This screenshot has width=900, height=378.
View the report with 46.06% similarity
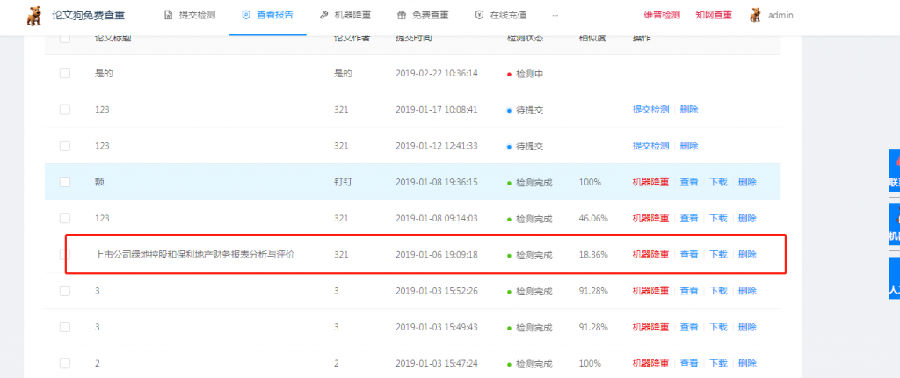pyautogui.click(x=689, y=218)
